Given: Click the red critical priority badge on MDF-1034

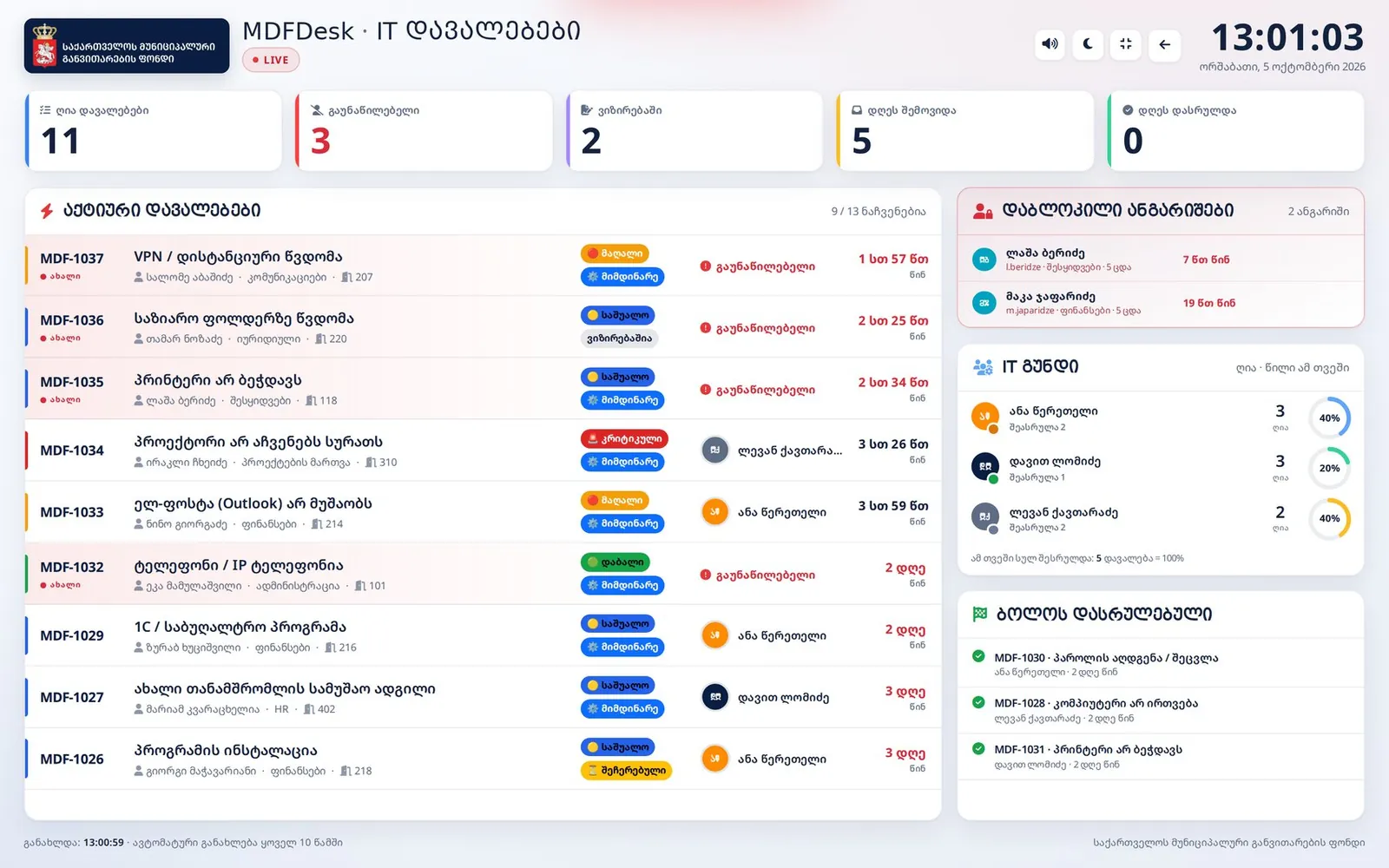Looking at the screenshot, I should click(x=624, y=439).
